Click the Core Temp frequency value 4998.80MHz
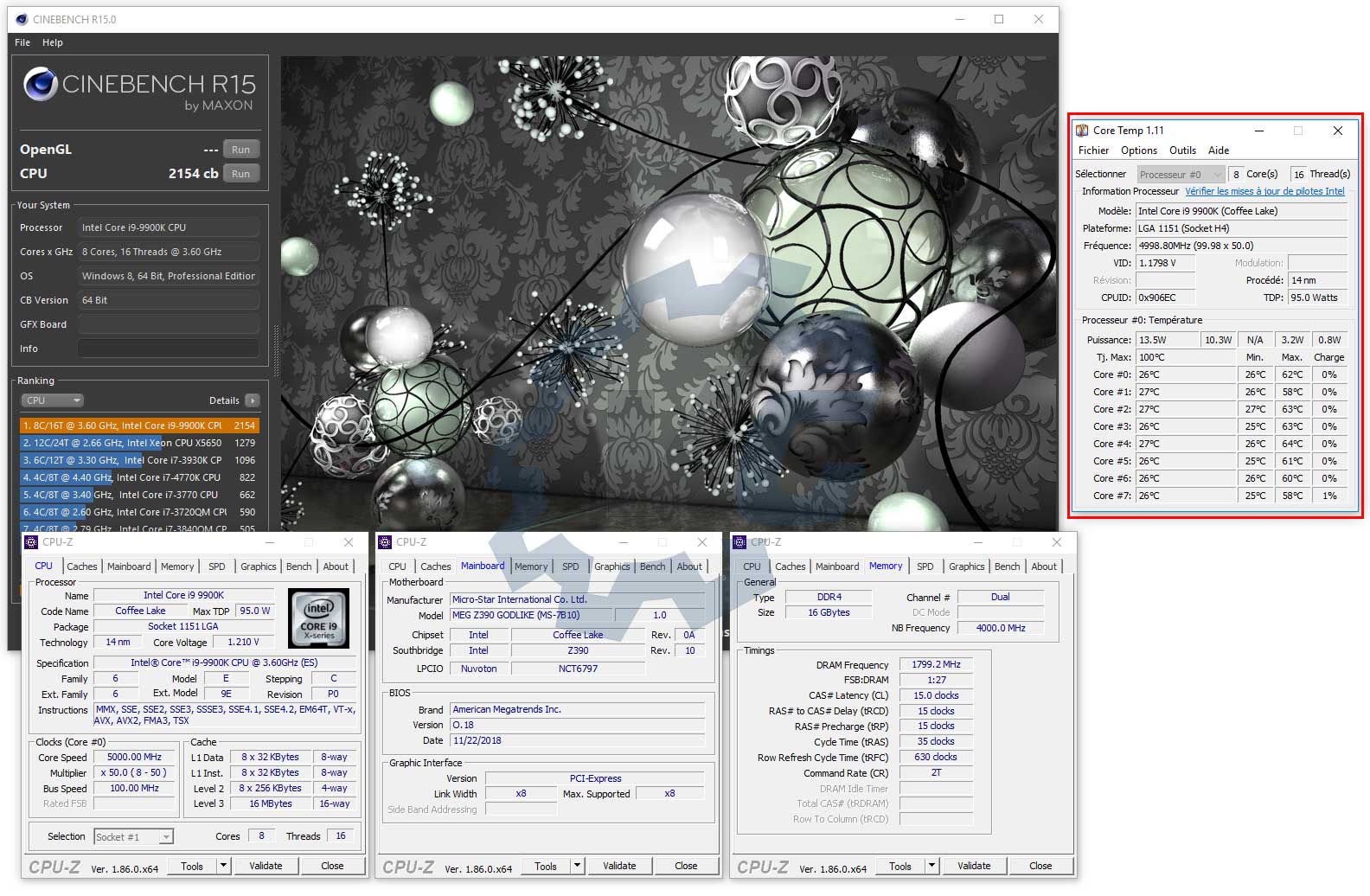 click(x=1241, y=246)
